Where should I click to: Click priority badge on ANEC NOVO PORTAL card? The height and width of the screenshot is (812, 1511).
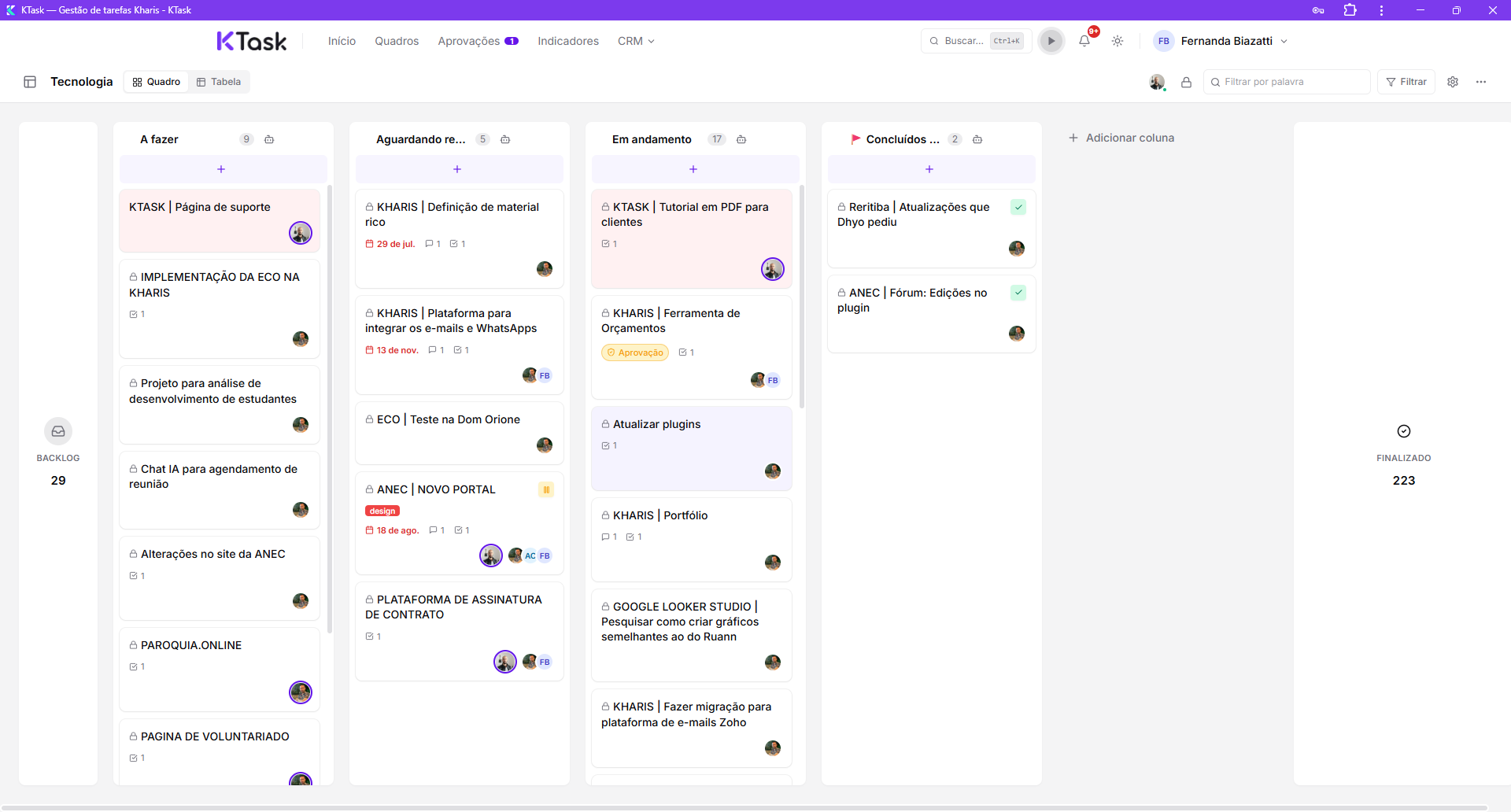coord(546,489)
